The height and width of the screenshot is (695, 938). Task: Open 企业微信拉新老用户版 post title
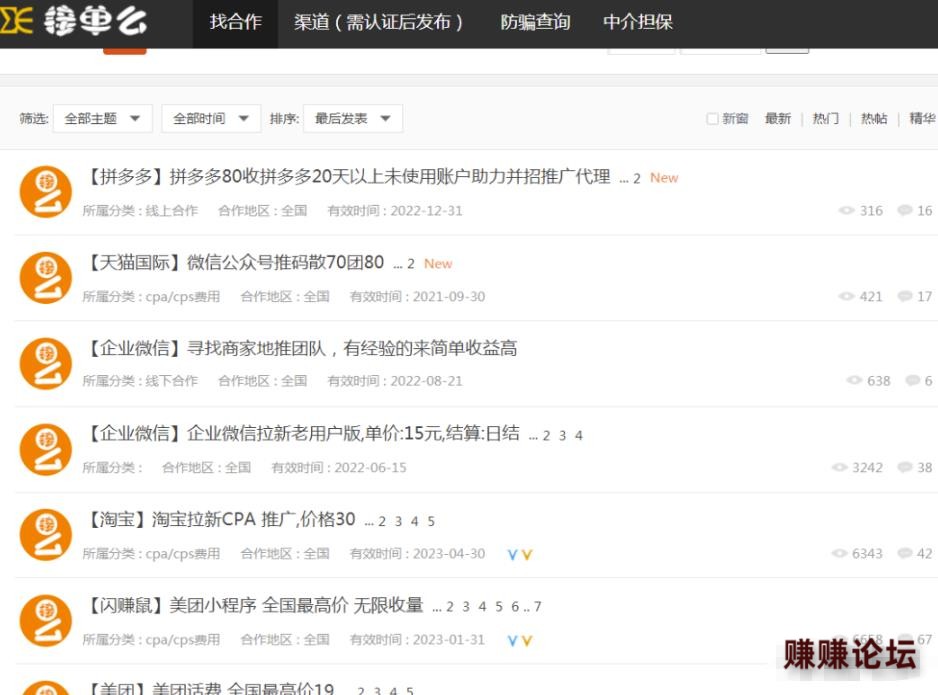pyautogui.click(x=353, y=433)
